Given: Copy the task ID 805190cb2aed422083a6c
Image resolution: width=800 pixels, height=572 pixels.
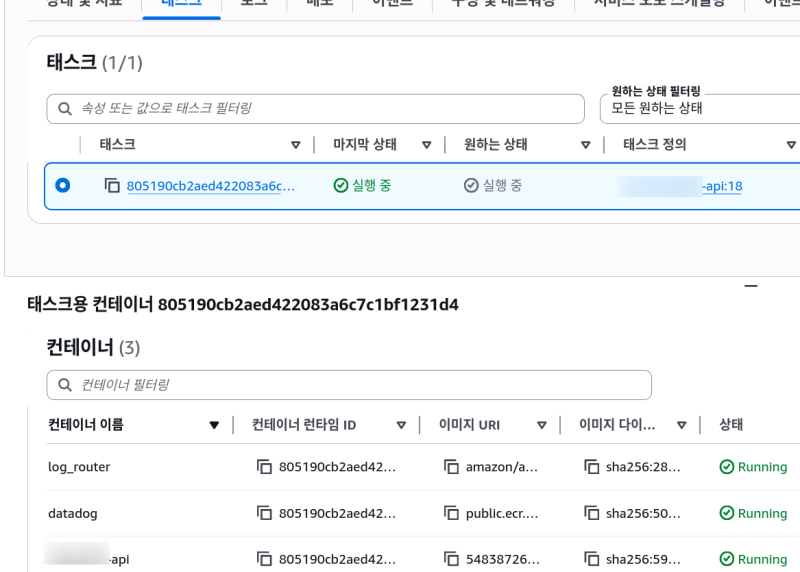Looking at the screenshot, I should (x=112, y=185).
